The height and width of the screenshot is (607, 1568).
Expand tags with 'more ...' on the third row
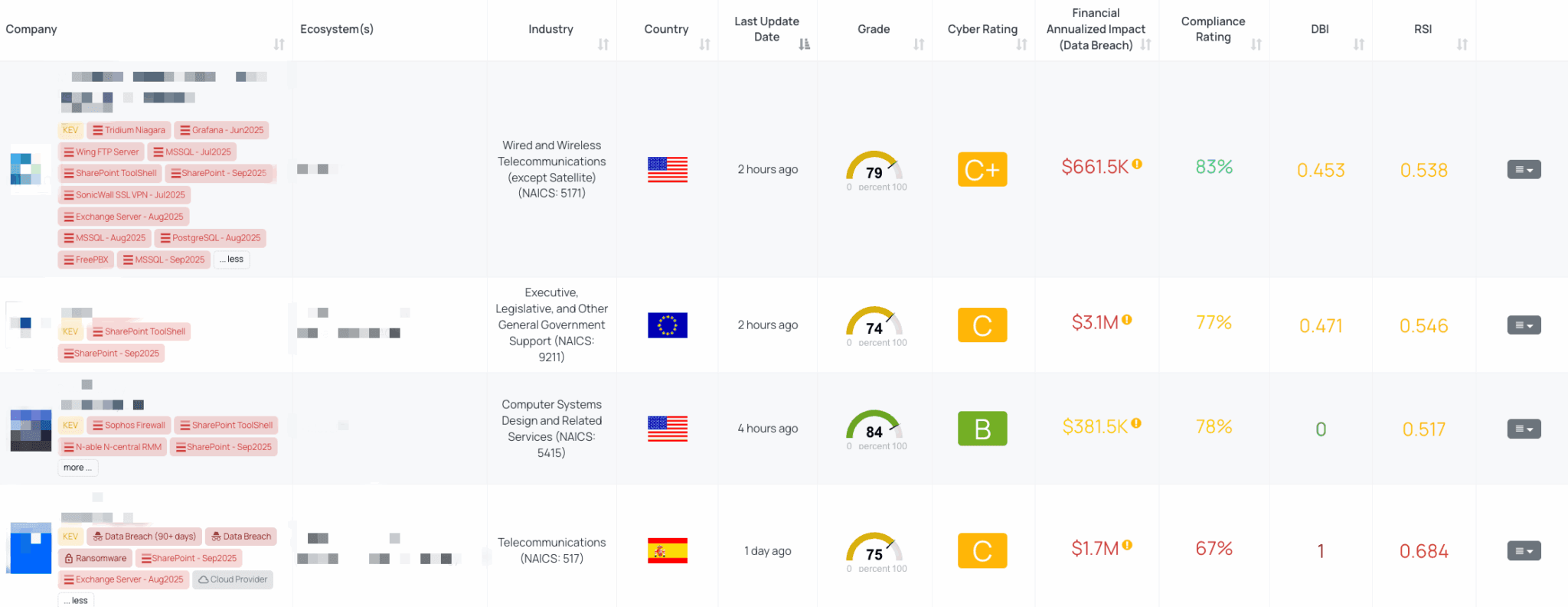point(77,467)
